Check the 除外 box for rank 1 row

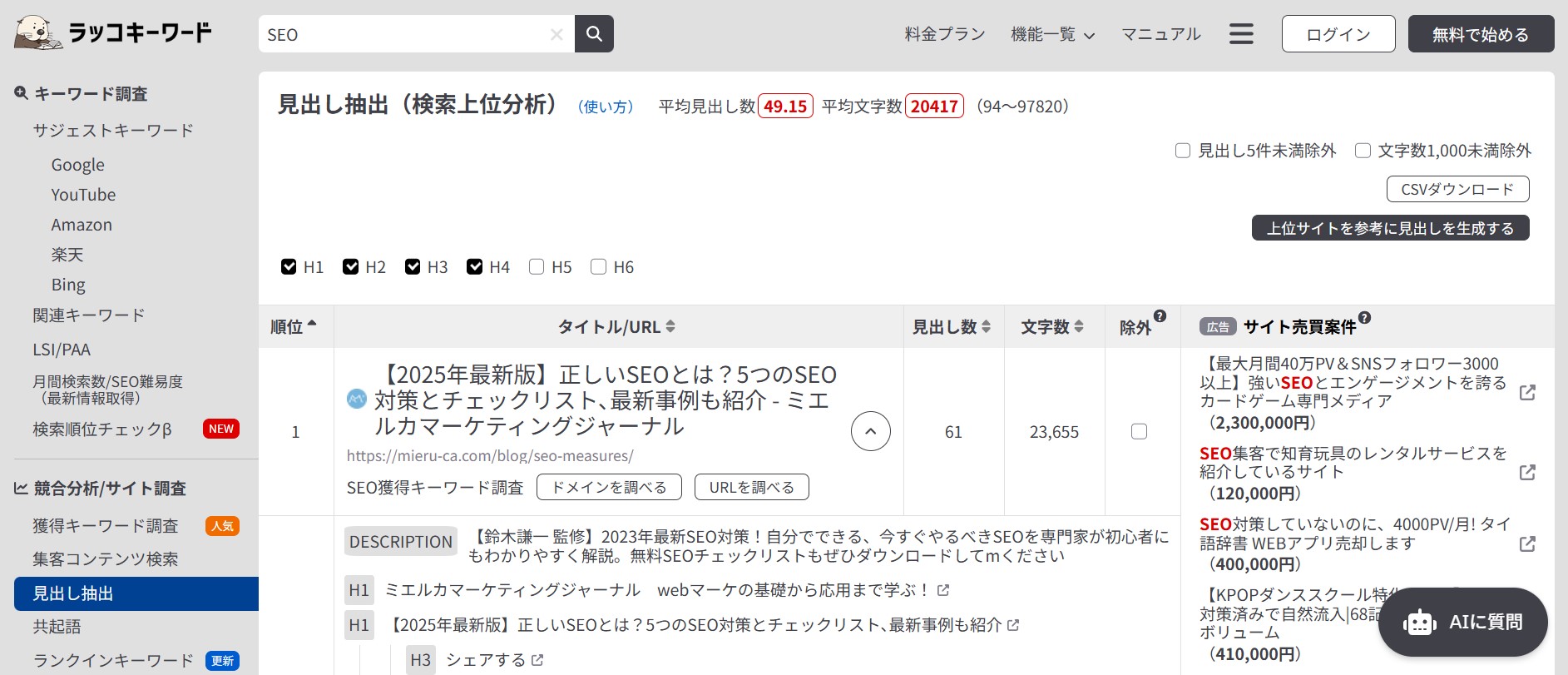pyautogui.click(x=1140, y=431)
